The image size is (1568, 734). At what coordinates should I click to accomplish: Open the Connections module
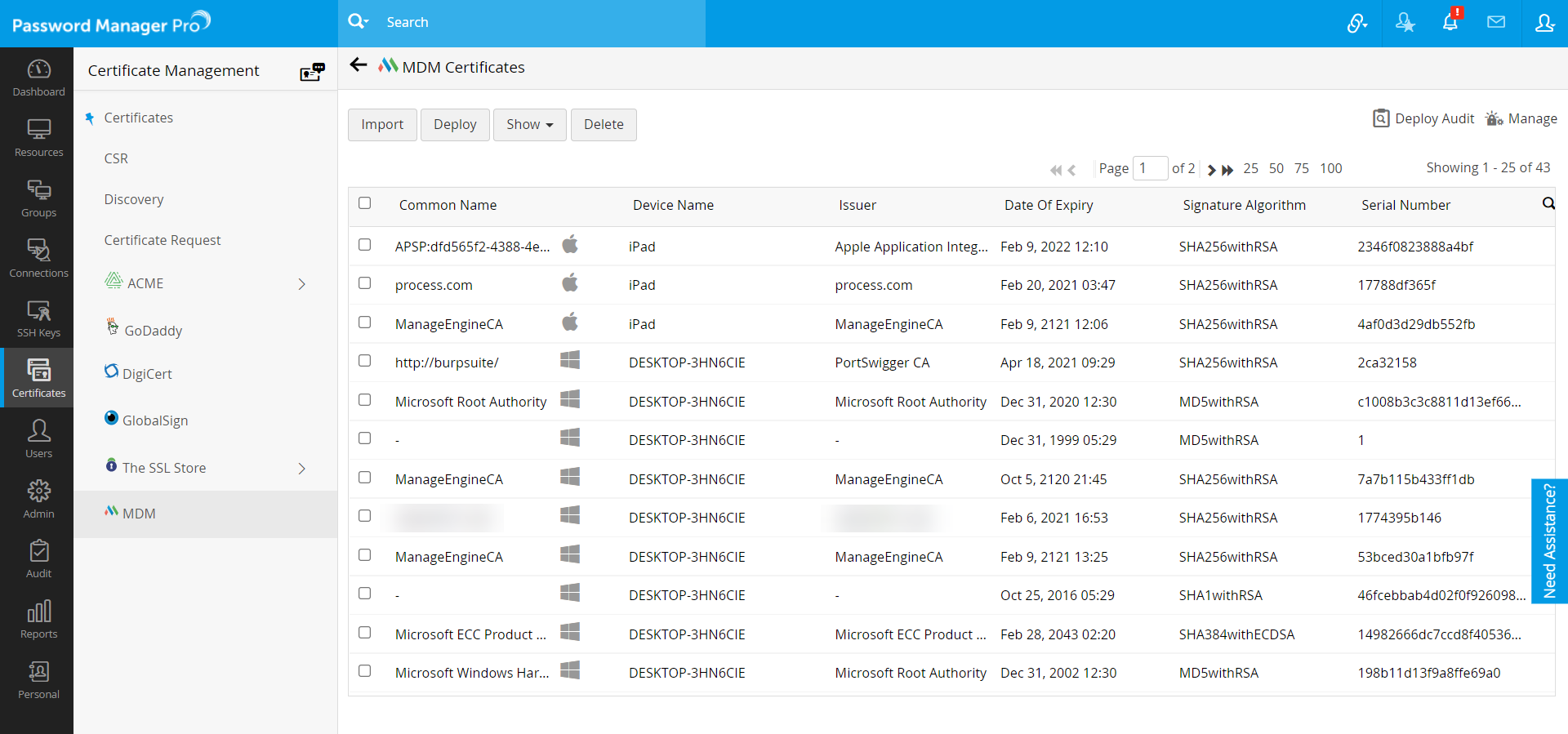pyautogui.click(x=38, y=258)
